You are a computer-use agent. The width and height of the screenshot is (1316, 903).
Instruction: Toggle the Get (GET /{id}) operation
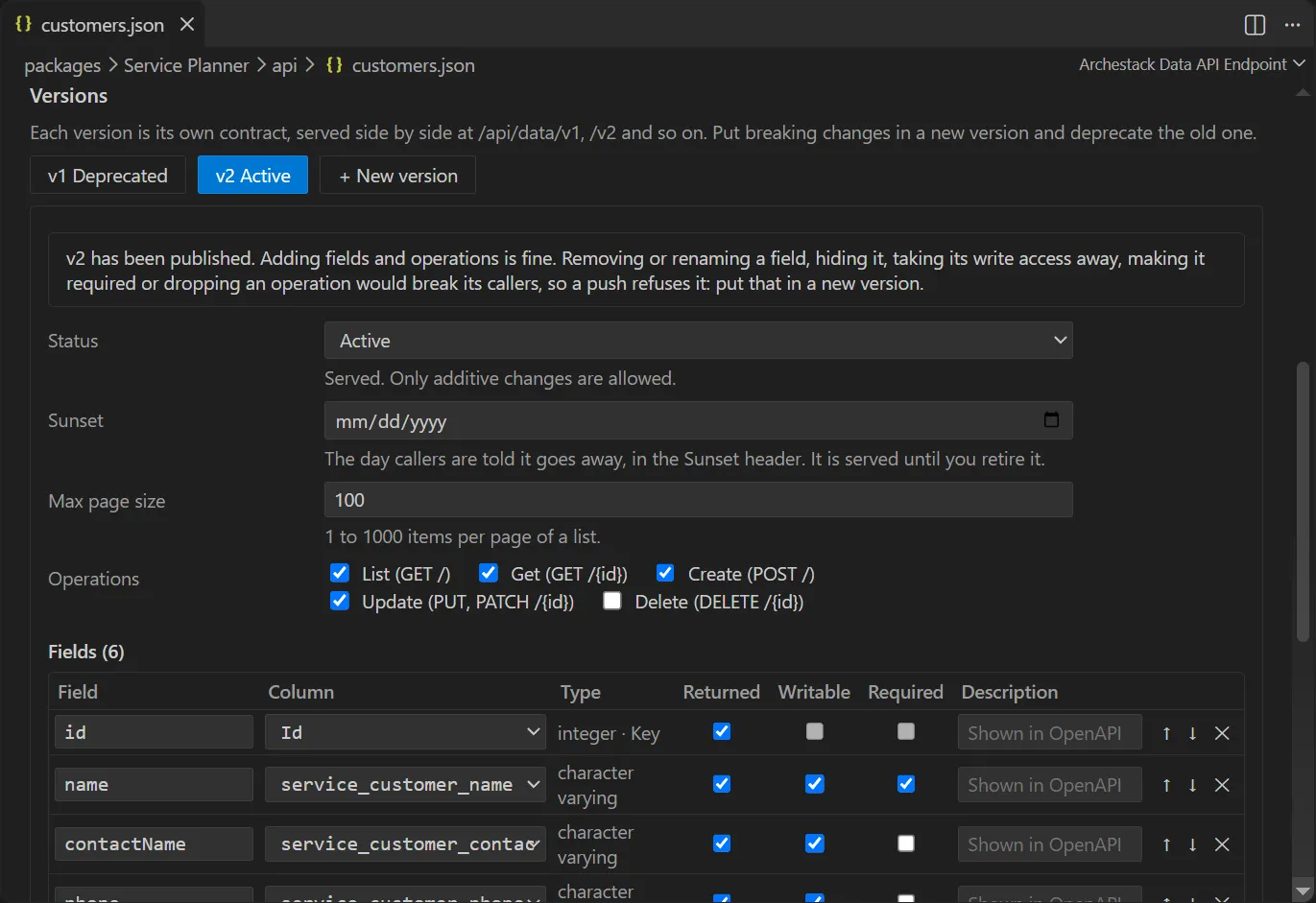489,573
